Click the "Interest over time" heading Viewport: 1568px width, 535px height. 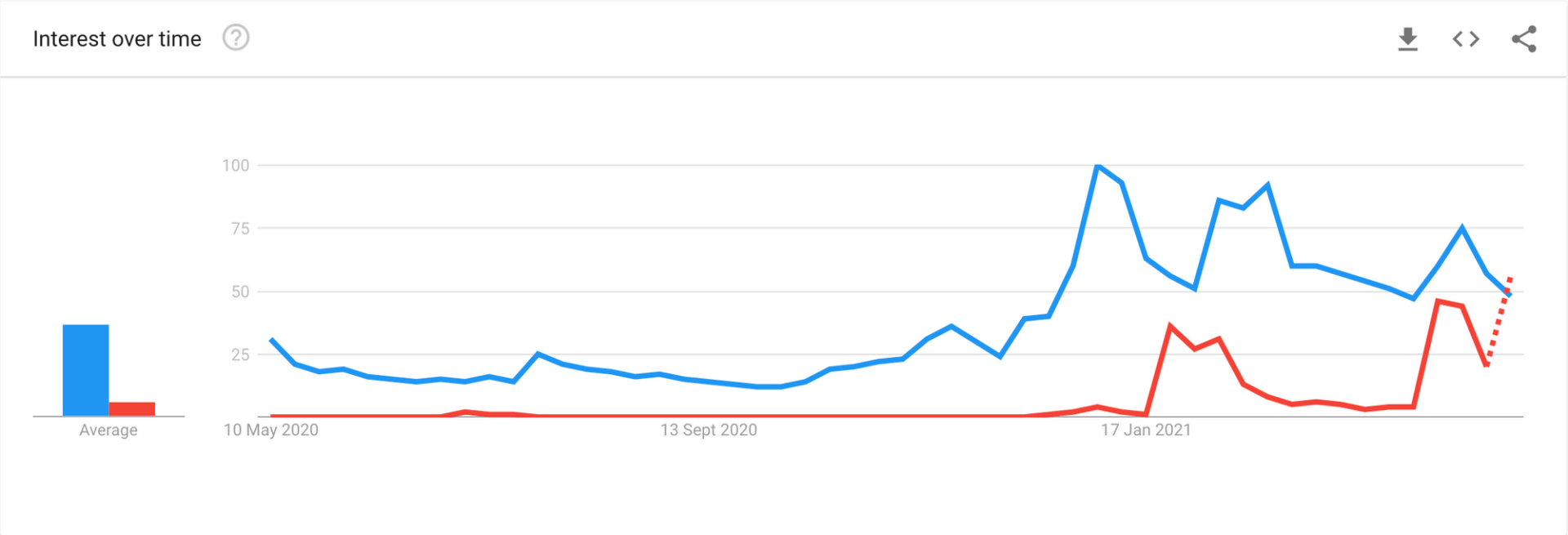point(117,39)
